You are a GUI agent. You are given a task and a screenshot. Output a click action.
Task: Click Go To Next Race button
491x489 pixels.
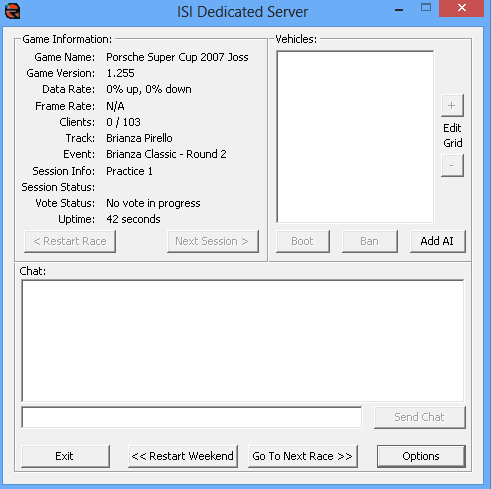click(x=303, y=456)
